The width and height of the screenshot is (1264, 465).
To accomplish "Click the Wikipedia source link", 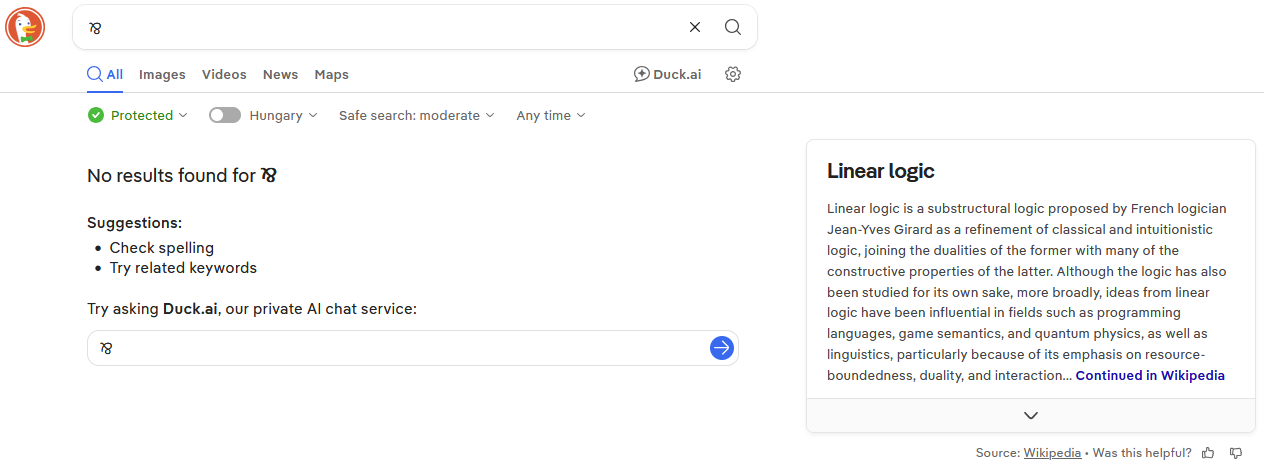I will pyautogui.click(x=1052, y=453).
